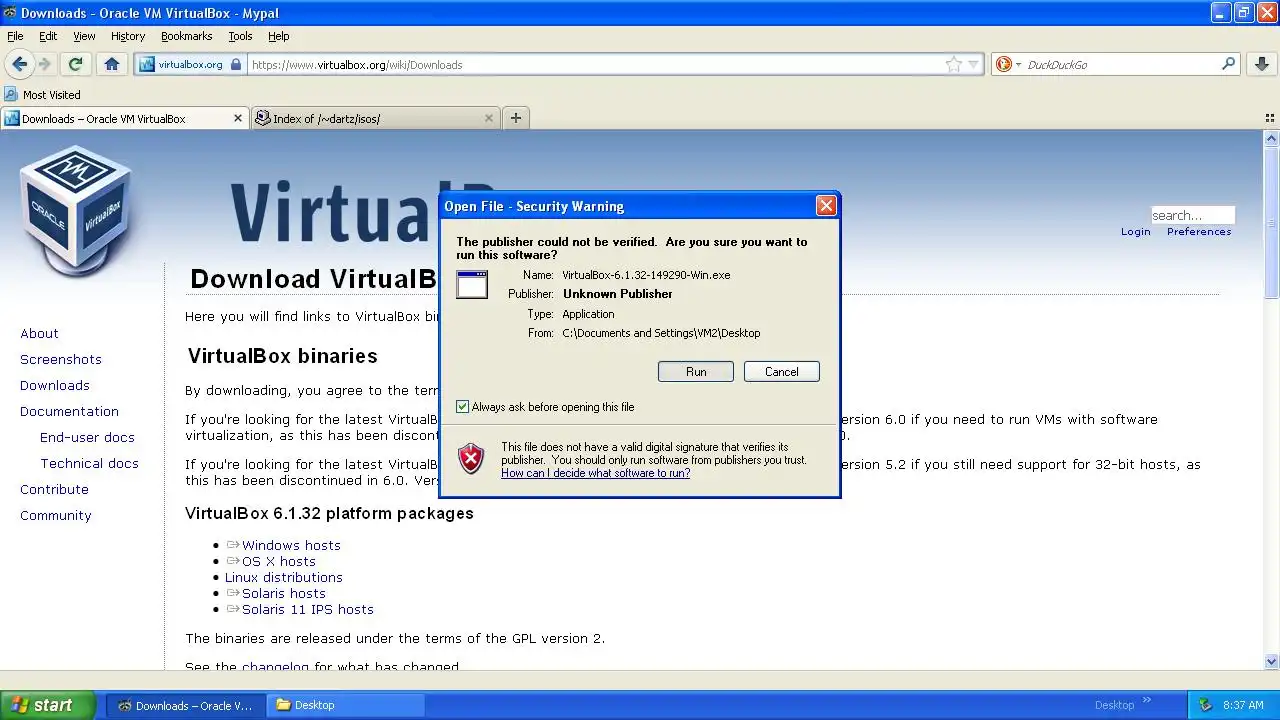Switch to the Desktop folder taskbar button
Screen dimensions: 1280x720
point(347,705)
